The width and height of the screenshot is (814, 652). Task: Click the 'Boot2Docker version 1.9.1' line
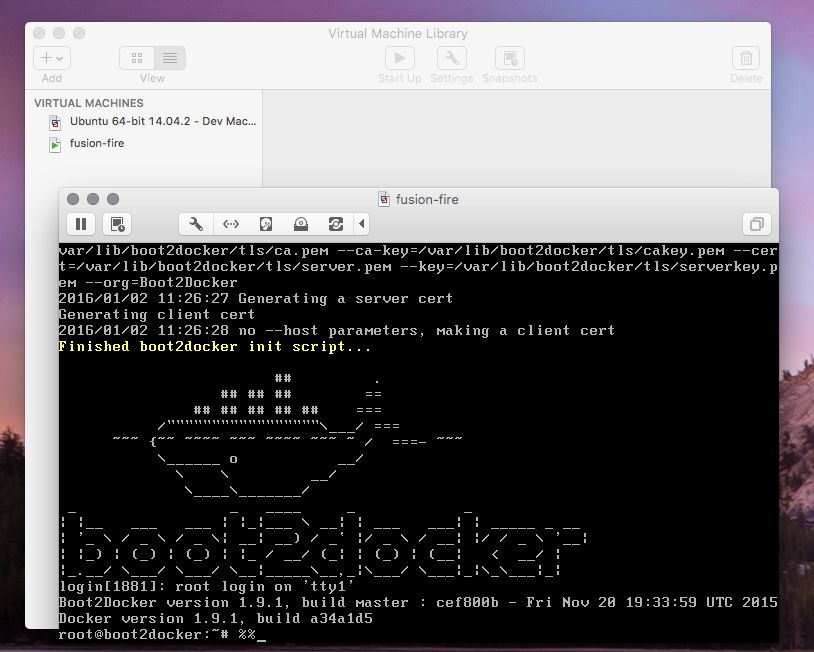pyautogui.click(x=418, y=602)
